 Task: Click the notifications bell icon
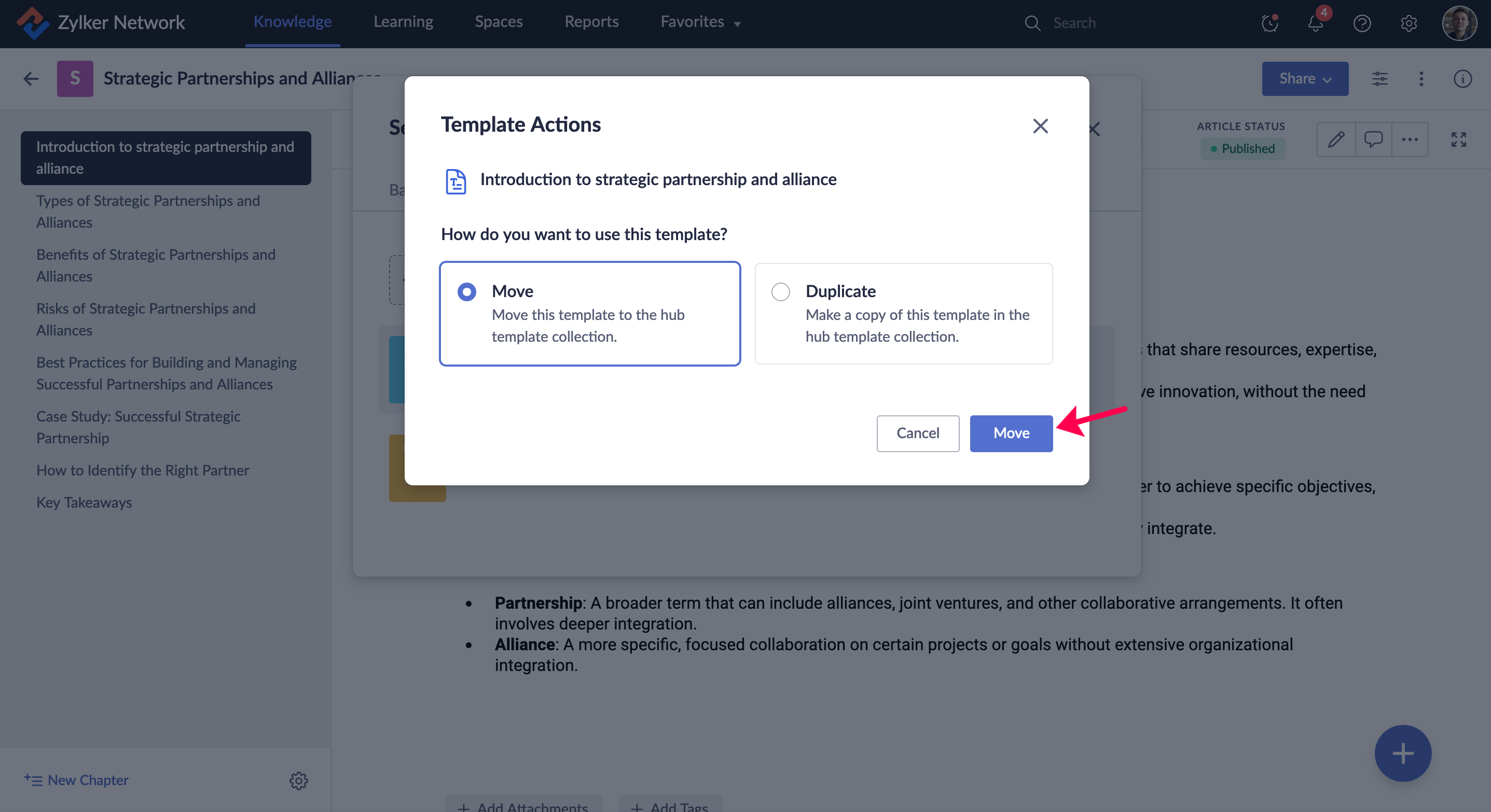pos(1315,23)
